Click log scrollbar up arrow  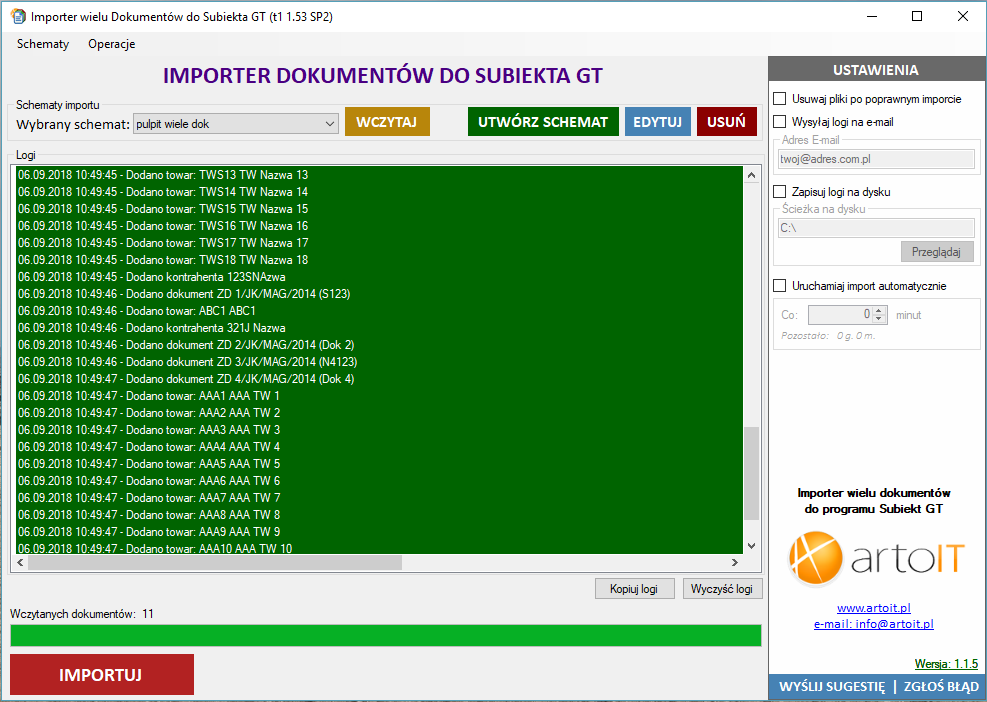[x=751, y=175]
